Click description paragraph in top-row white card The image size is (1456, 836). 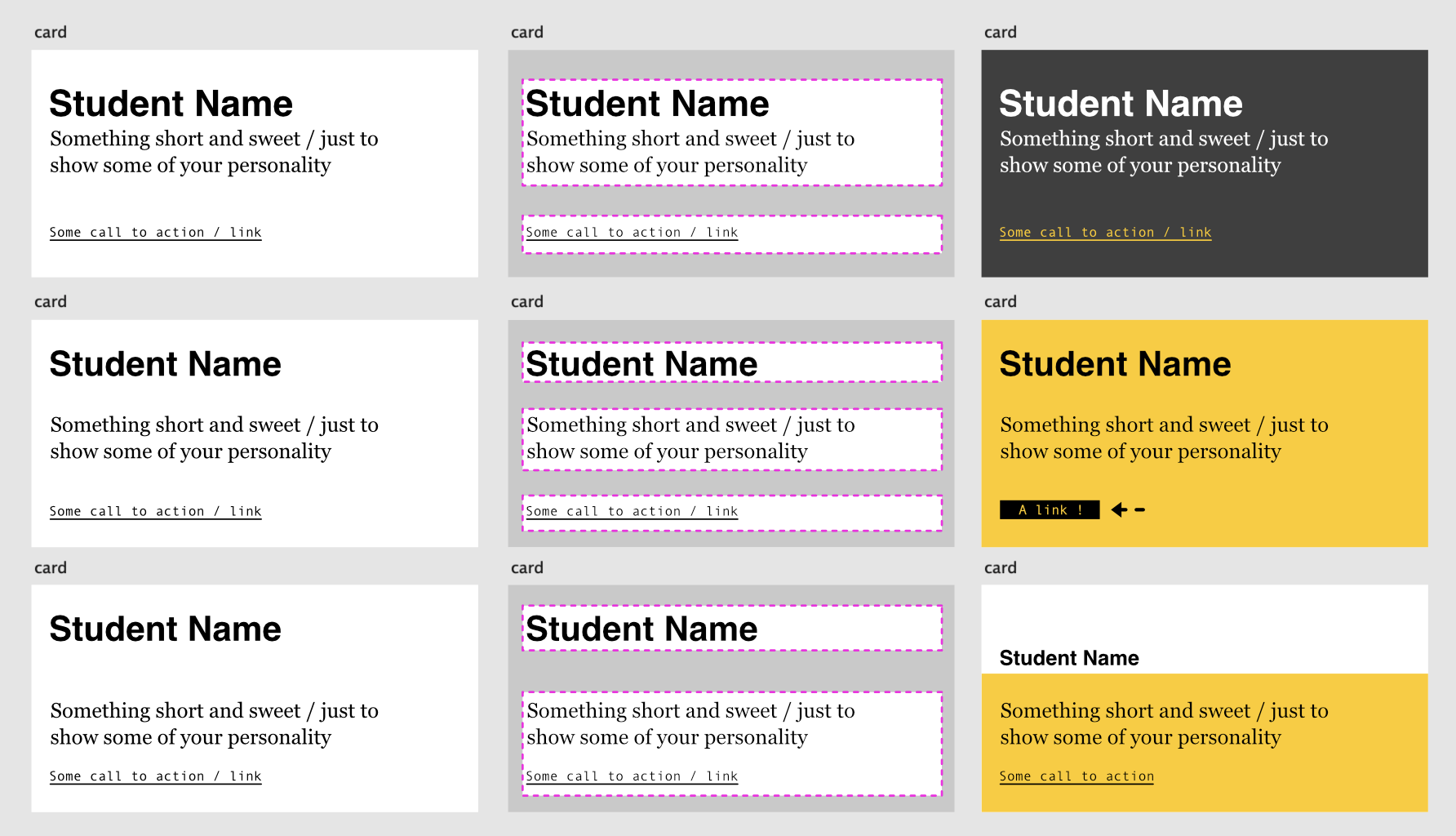coord(214,152)
